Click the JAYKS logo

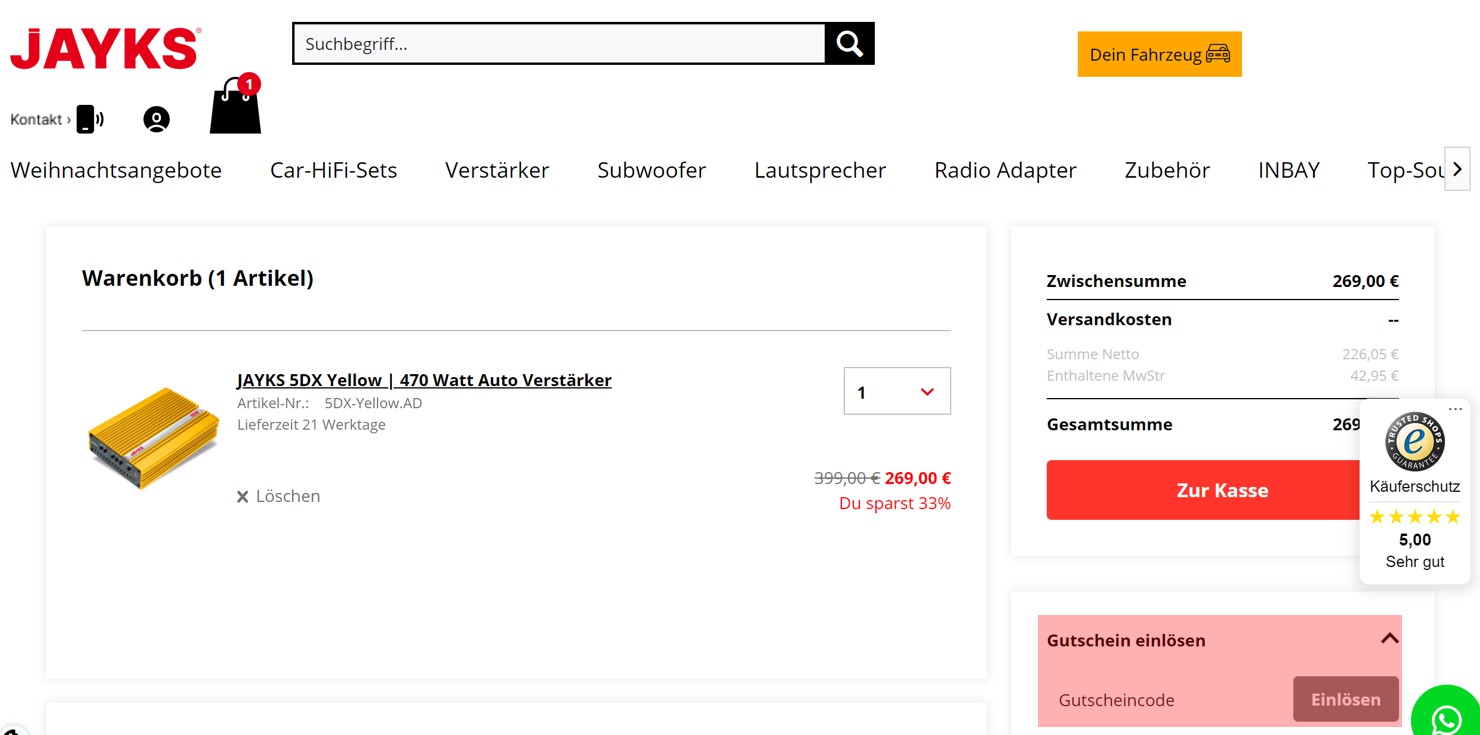click(x=105, y=49)
